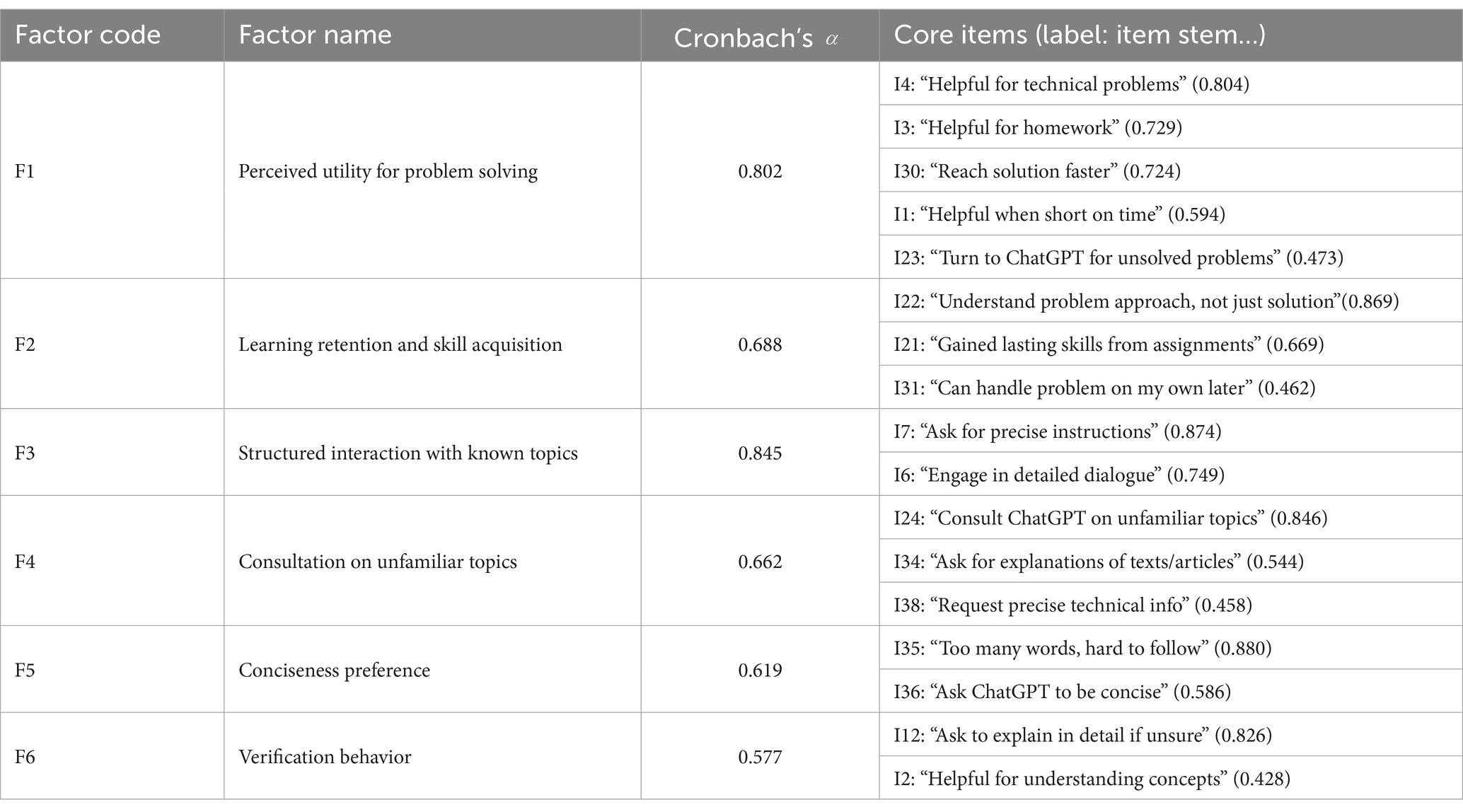This screenshot has width=1463, height=812.
Task: Select item I7 'Ask for precise instructions'
Action: [1057, 431]
